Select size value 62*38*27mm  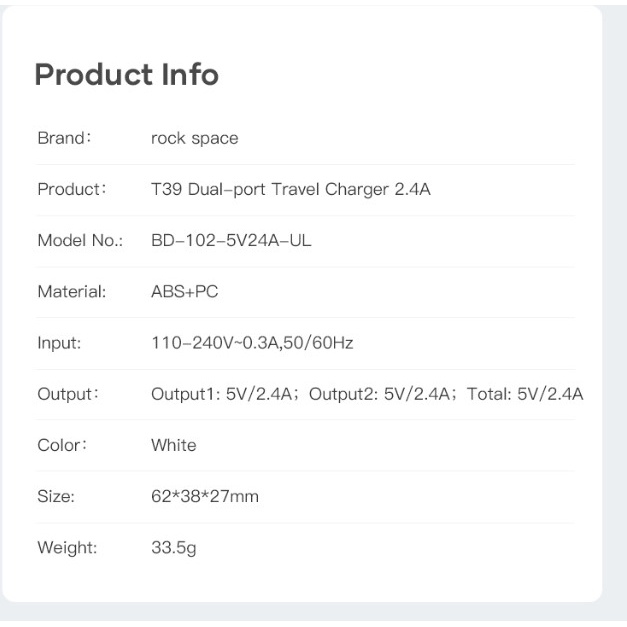(204, 496)
